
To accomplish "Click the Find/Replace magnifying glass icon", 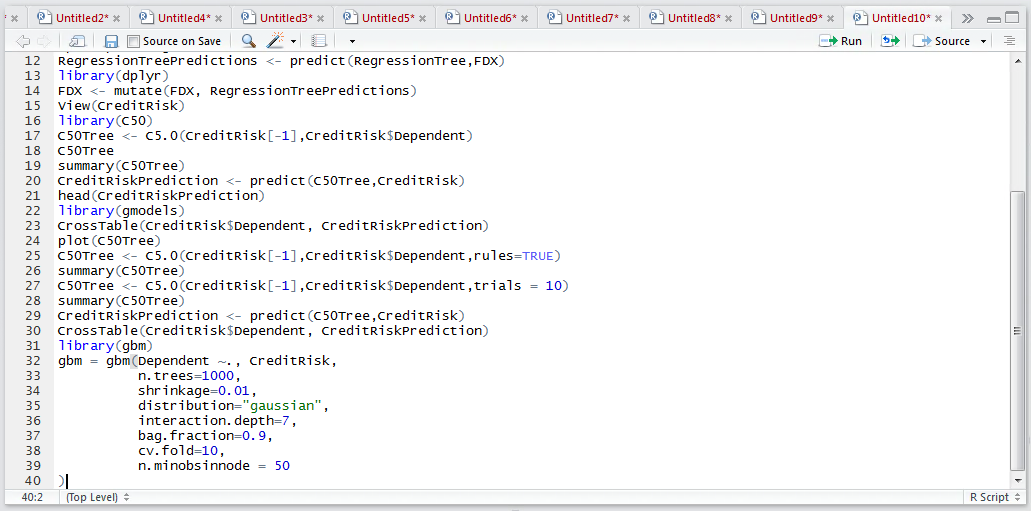I will point(249,41).
